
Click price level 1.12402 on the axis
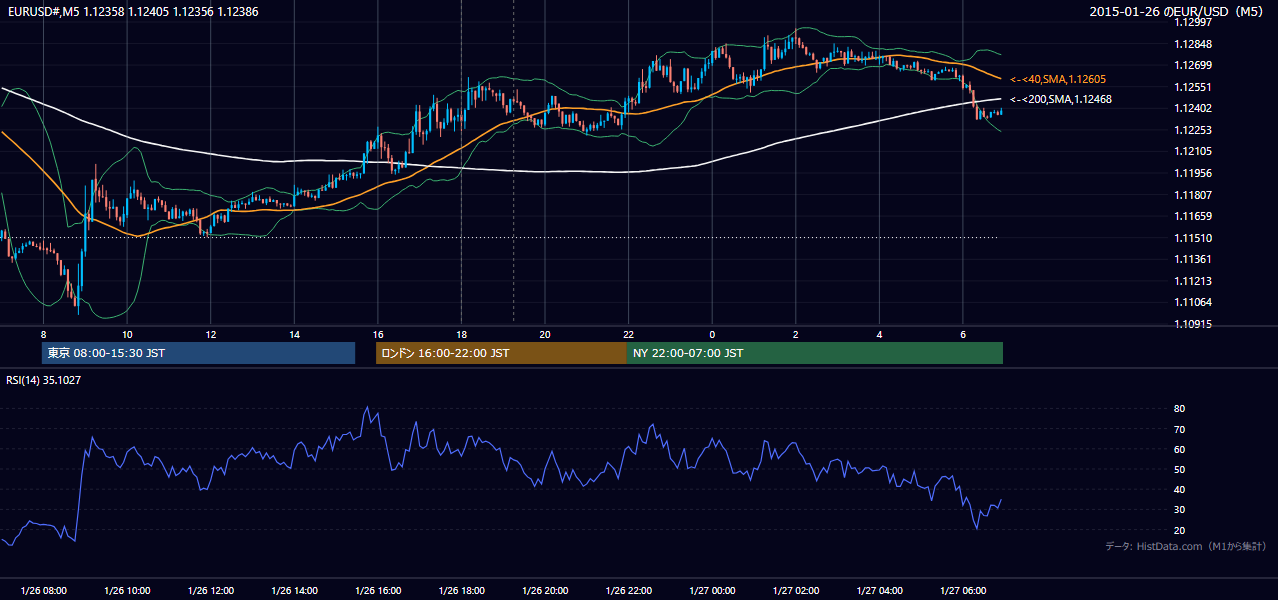pos(1194,108)
